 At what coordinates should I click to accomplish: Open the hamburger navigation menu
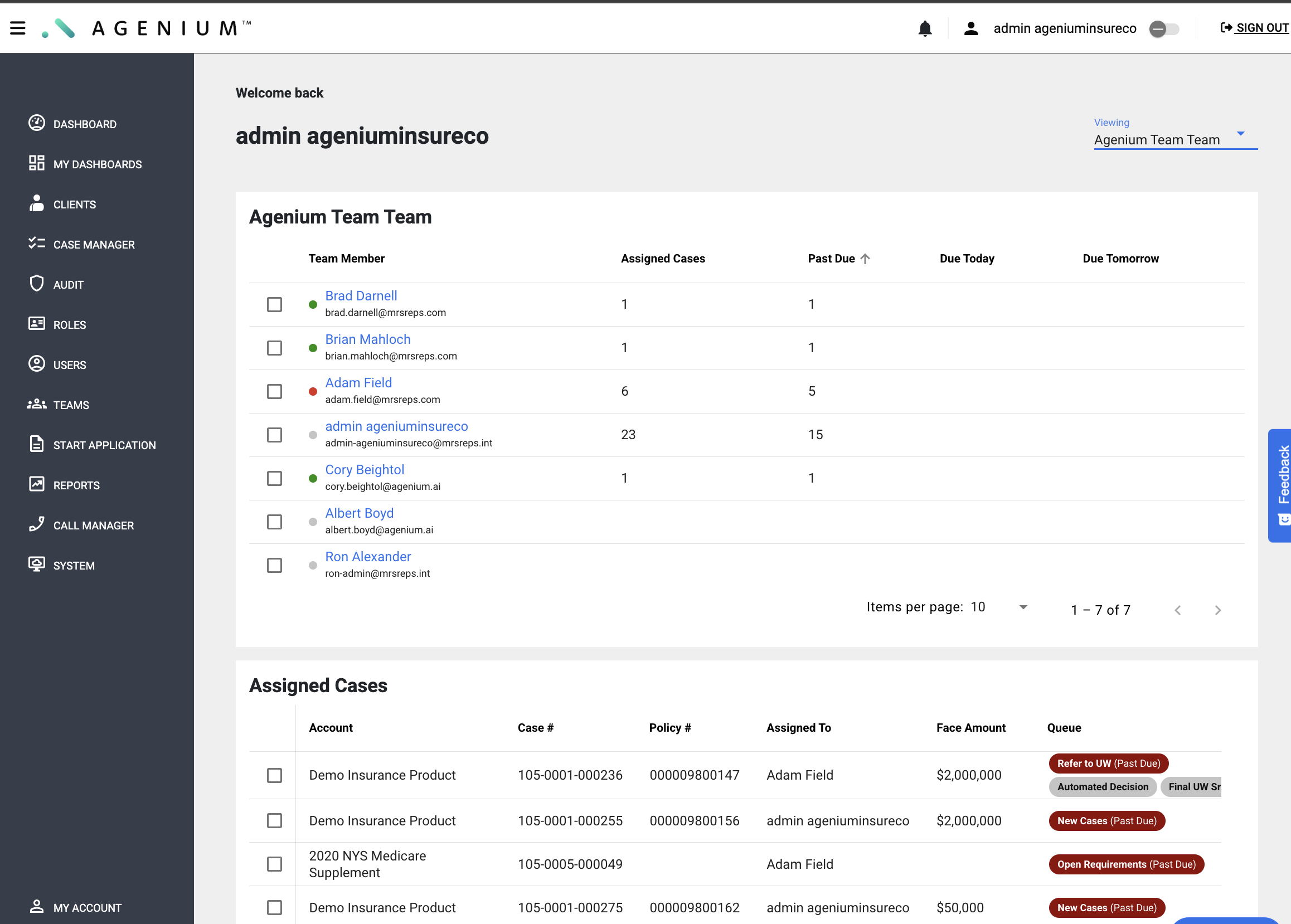(x=18, y=28)
